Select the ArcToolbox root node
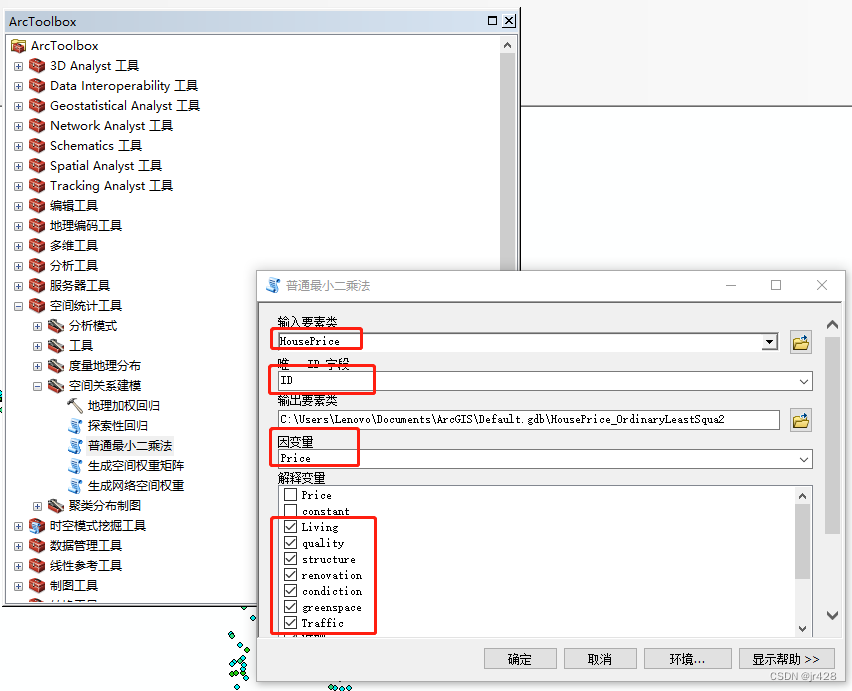Image resolution: width=852 pixels, height=691 pixels. [65, 46]
